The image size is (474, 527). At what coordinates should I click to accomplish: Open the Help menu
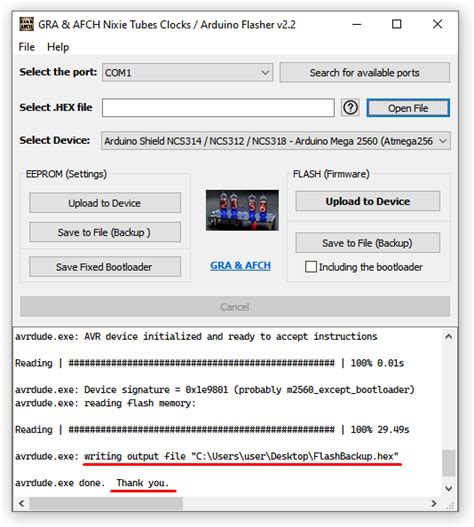(x=58, y=47)
